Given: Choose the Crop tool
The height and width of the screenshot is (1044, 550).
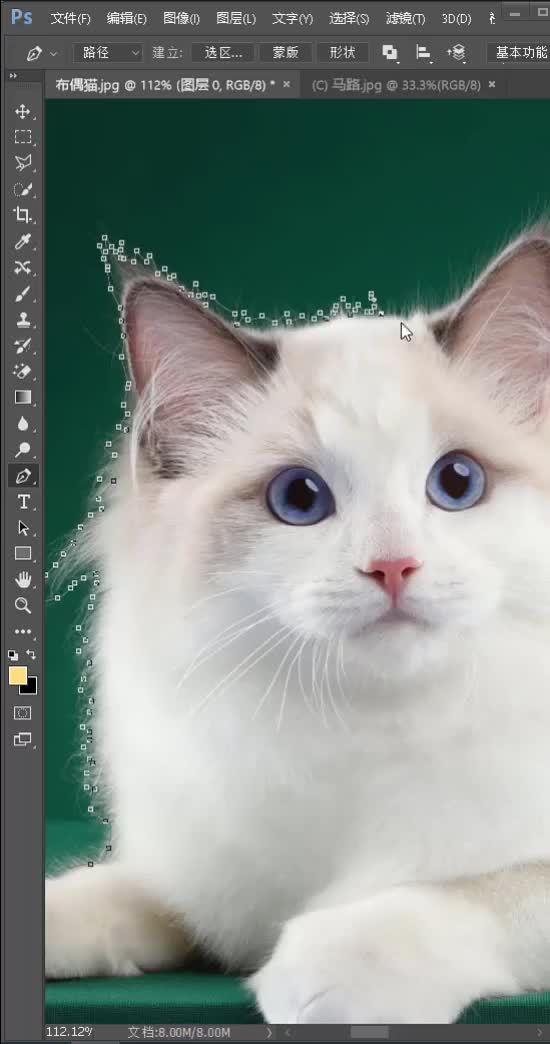Looking at the screenshot, I should pyautogui.click(x=23, y=215).
